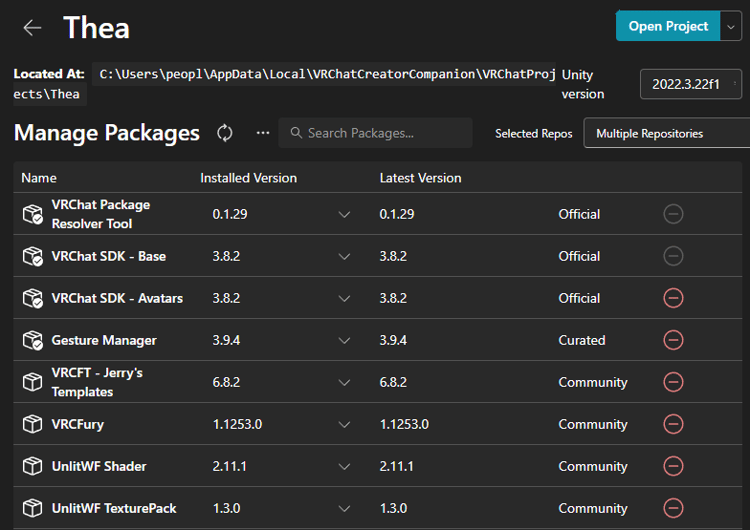Remove VRChat SDK - Avatars package

tap(673, 298)
